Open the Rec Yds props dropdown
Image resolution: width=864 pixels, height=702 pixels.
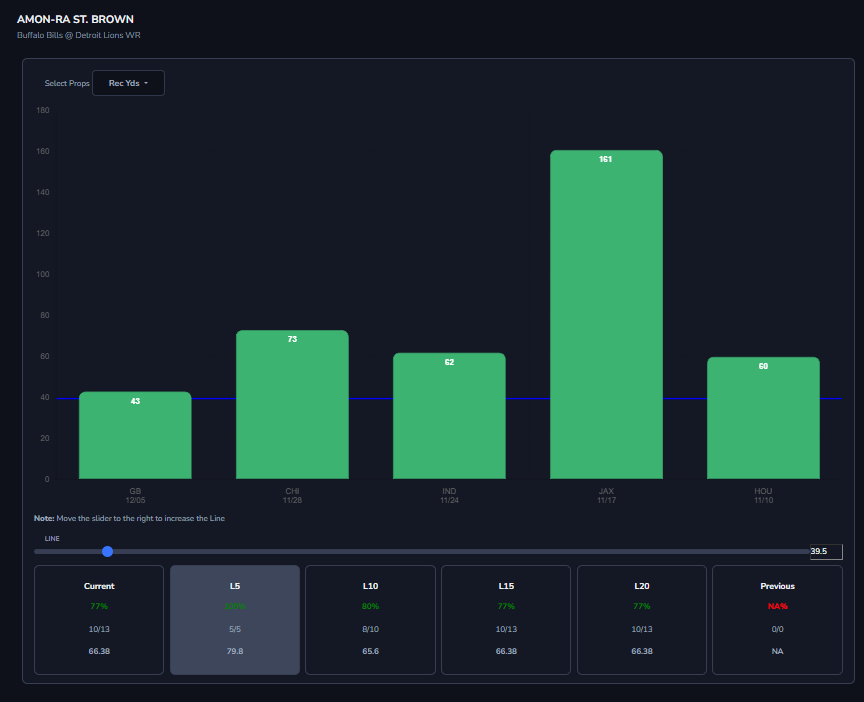coord(128,83)
